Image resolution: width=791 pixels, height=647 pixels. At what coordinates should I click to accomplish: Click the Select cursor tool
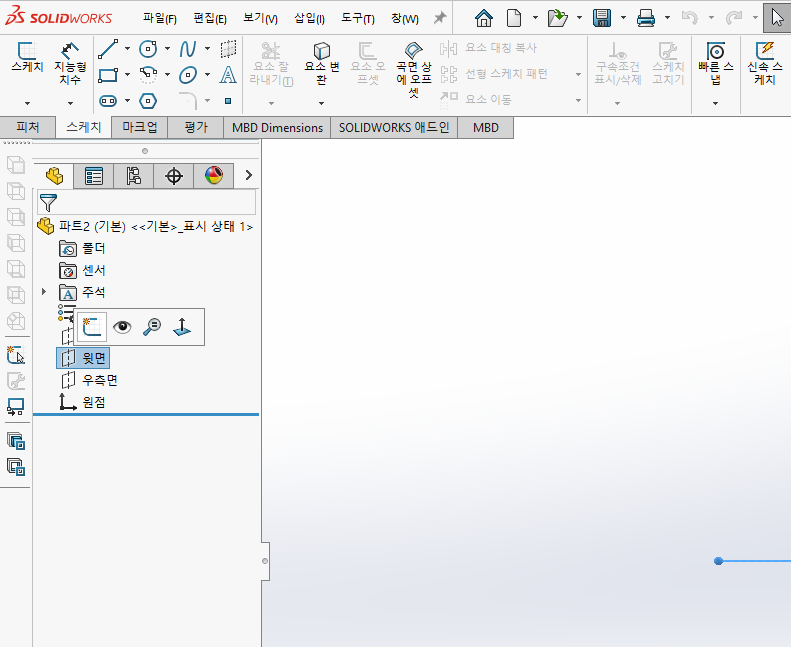[777, 18]
